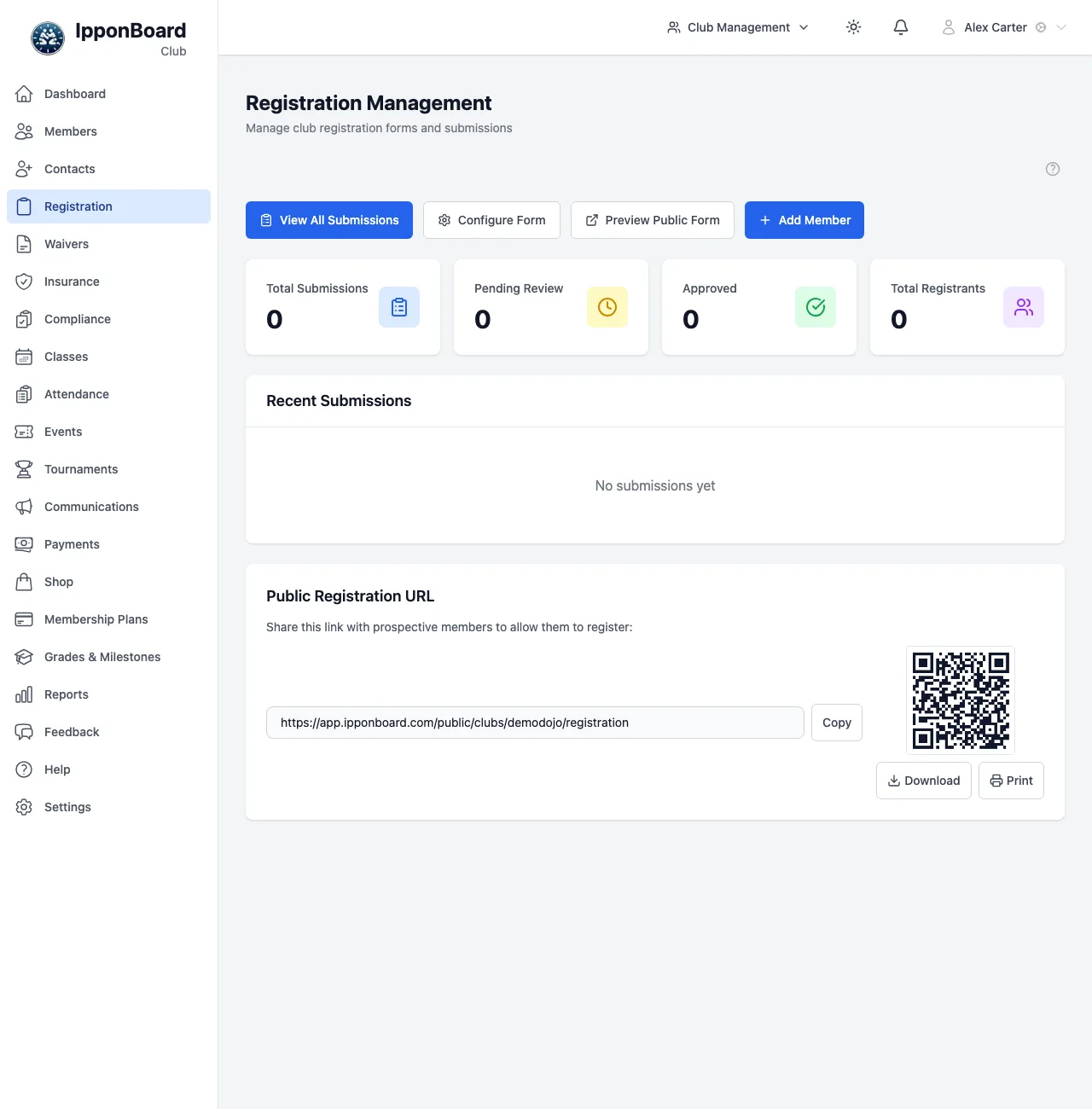Open the Help page

108,769
